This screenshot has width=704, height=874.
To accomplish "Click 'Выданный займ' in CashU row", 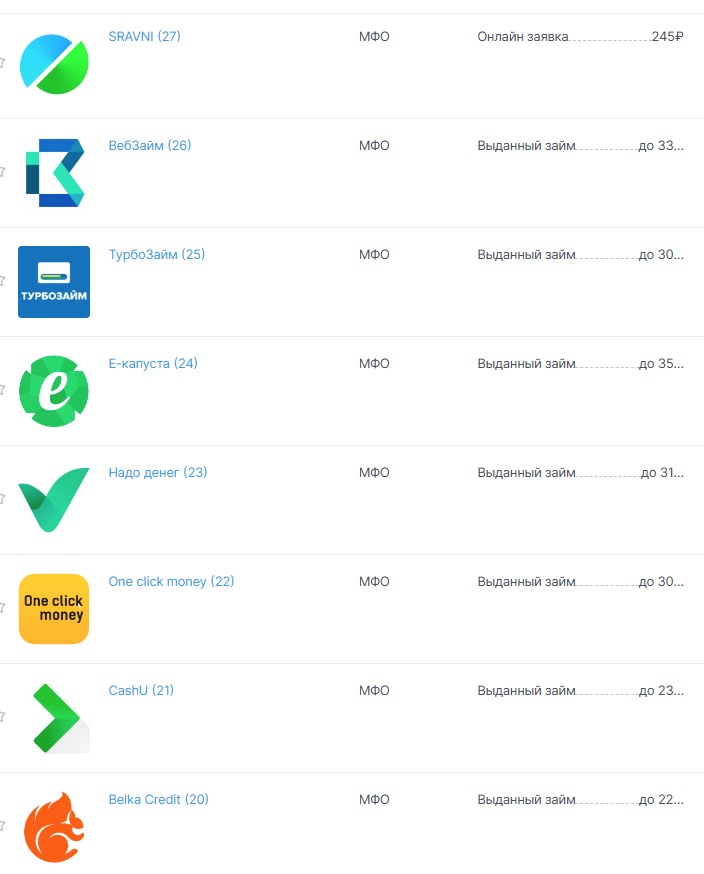I will tap(526, 691).
